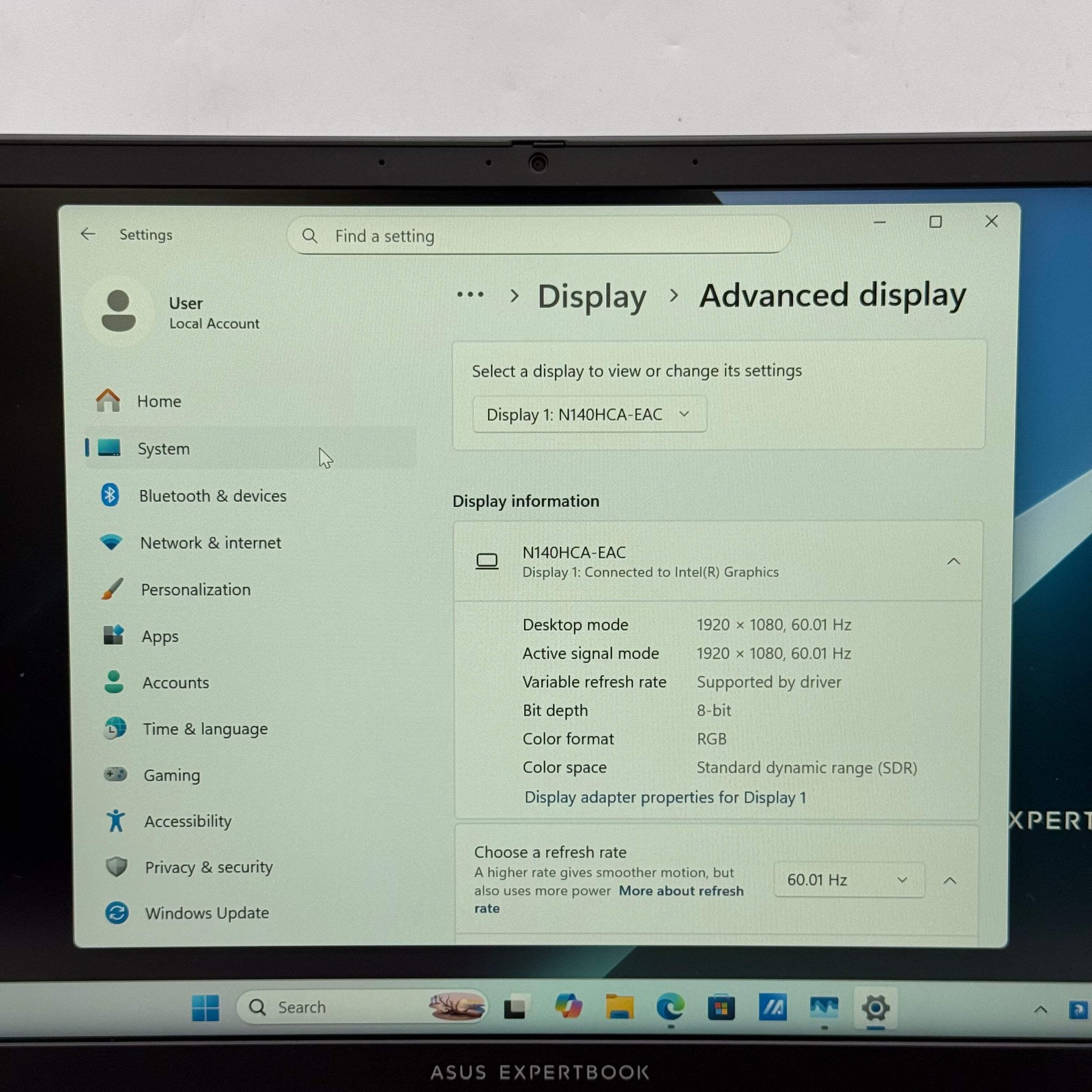The height and width of the screenshot is (1092, 1092).
Task: Click the 8-bit depth value
Action: click(x=714, y=710)
